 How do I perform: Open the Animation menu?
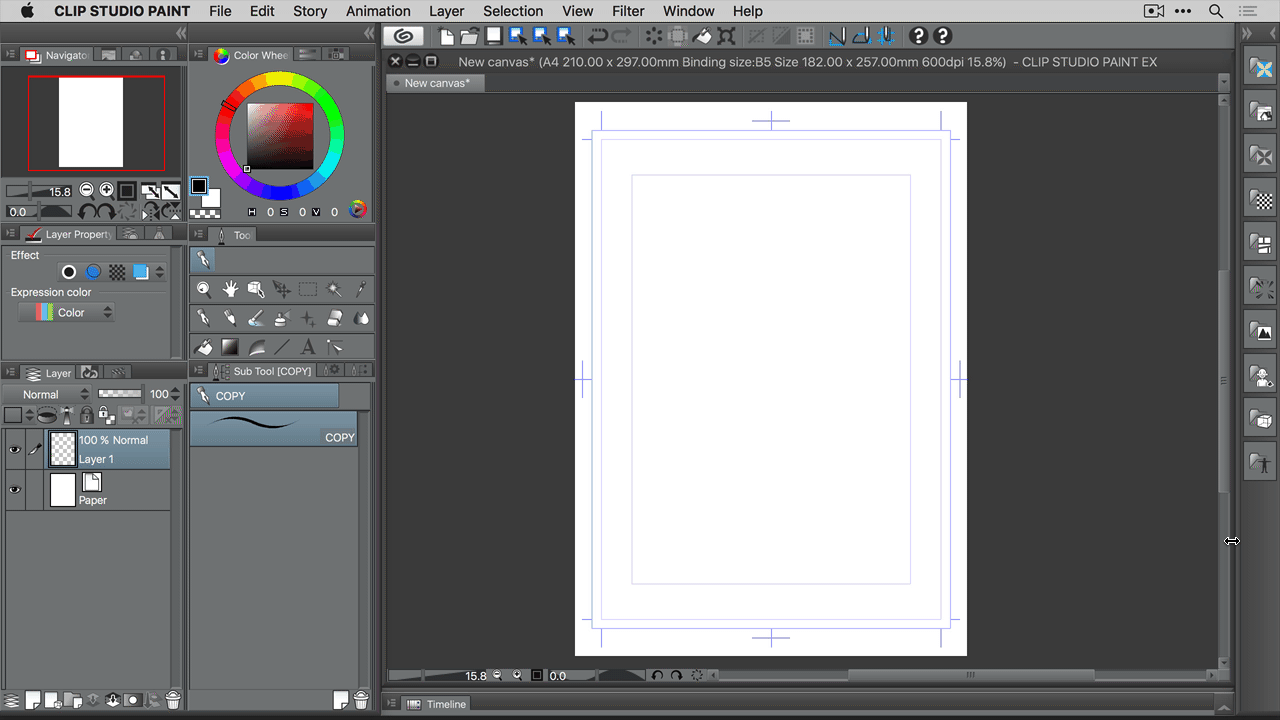377,11
